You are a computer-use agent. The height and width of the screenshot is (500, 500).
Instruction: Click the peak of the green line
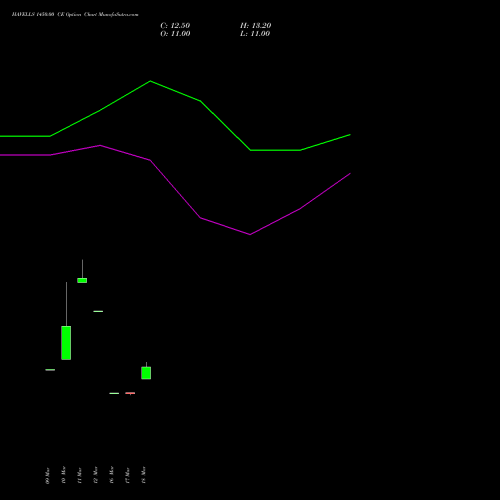pyautogui.click(x=150, y=81)
